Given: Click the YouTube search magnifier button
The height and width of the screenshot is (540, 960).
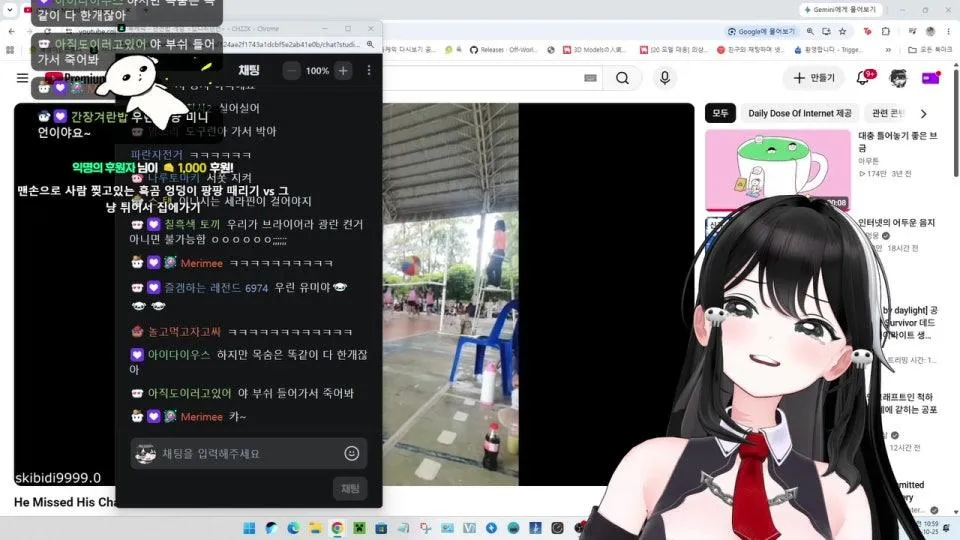Looking at the screenshot, I should coord(622,78).
